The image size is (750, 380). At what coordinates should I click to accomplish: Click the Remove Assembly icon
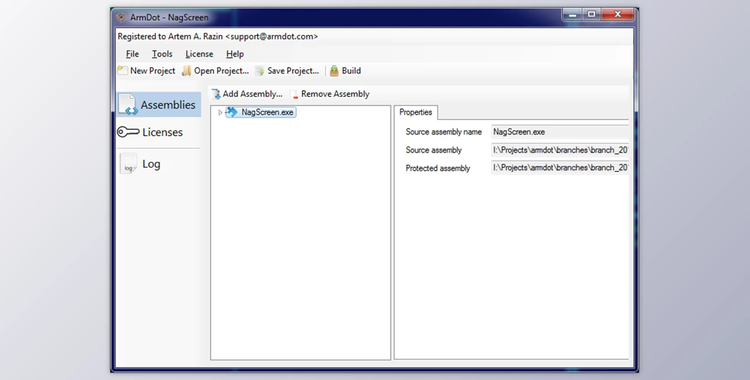(294, 95)
